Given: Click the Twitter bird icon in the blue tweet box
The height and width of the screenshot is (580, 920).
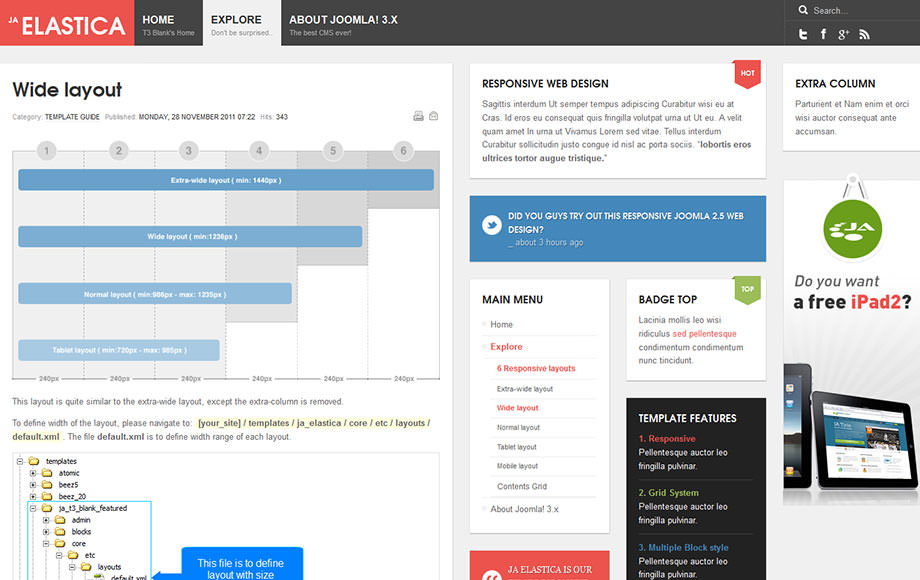Looking at the screenshot, I should pos(492,226).
